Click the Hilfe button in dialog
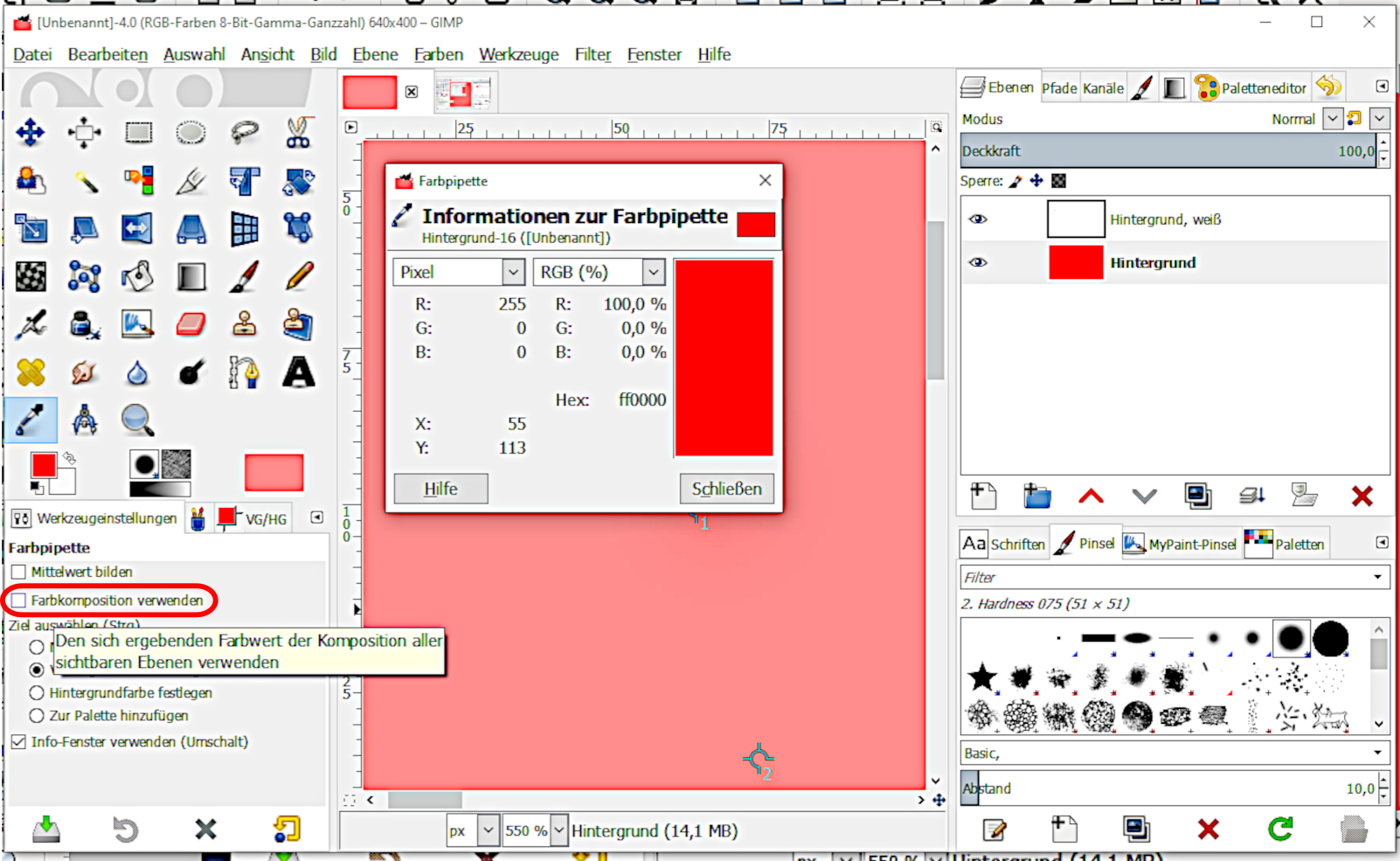 click(x=440, y=489)
